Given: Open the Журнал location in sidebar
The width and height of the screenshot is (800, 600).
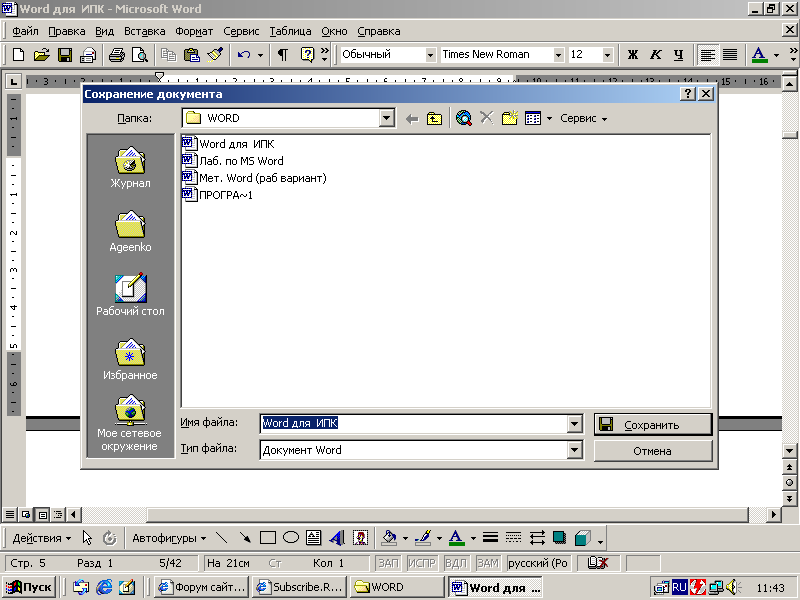Looking at the screenshot, I should coord(130,168).
